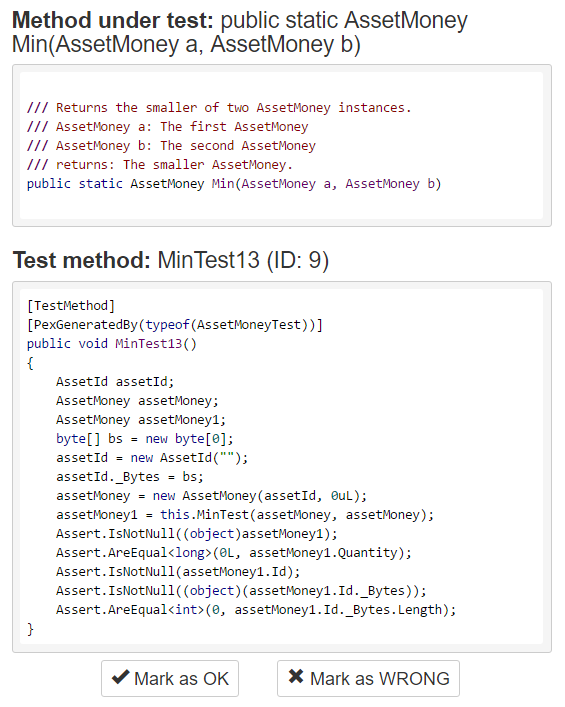565x707 pixels.
Task: Click the 'returns: The smaller AssetMoney' comment line
Action: click(160, 165)
